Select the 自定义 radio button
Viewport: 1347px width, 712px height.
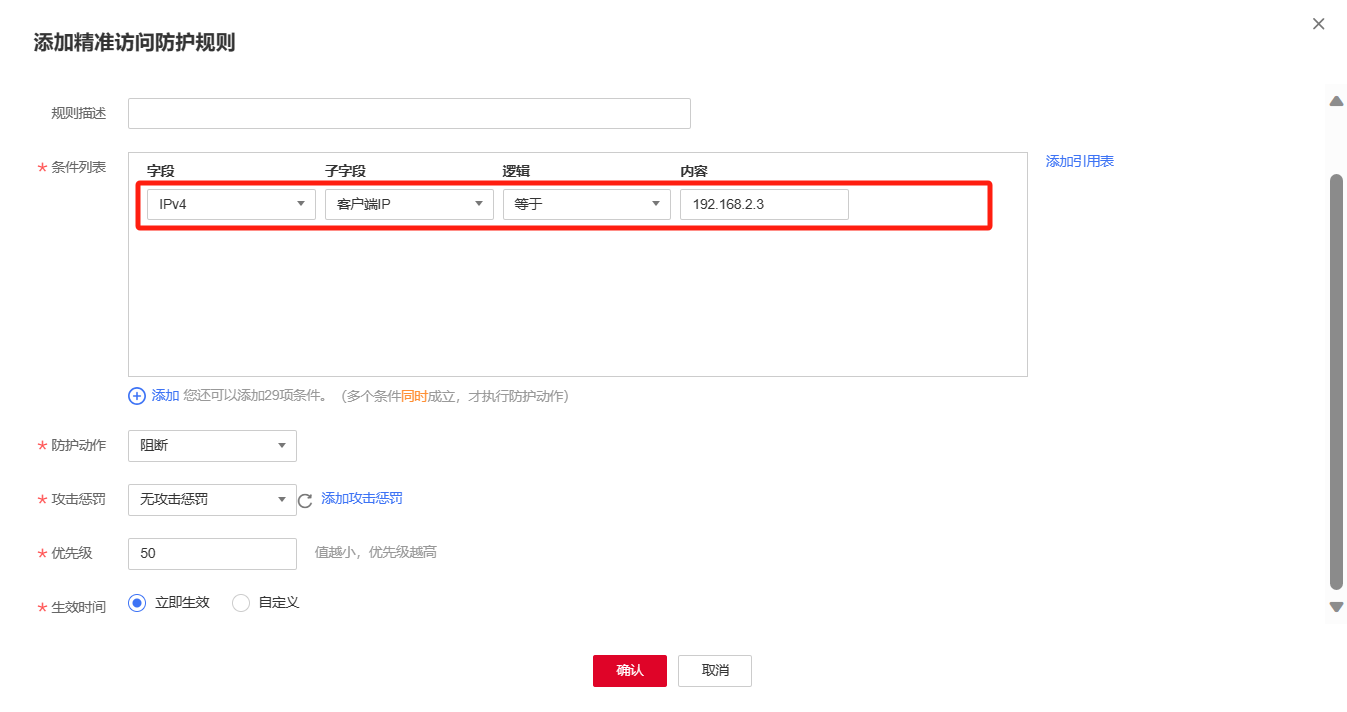click(241, 603)
